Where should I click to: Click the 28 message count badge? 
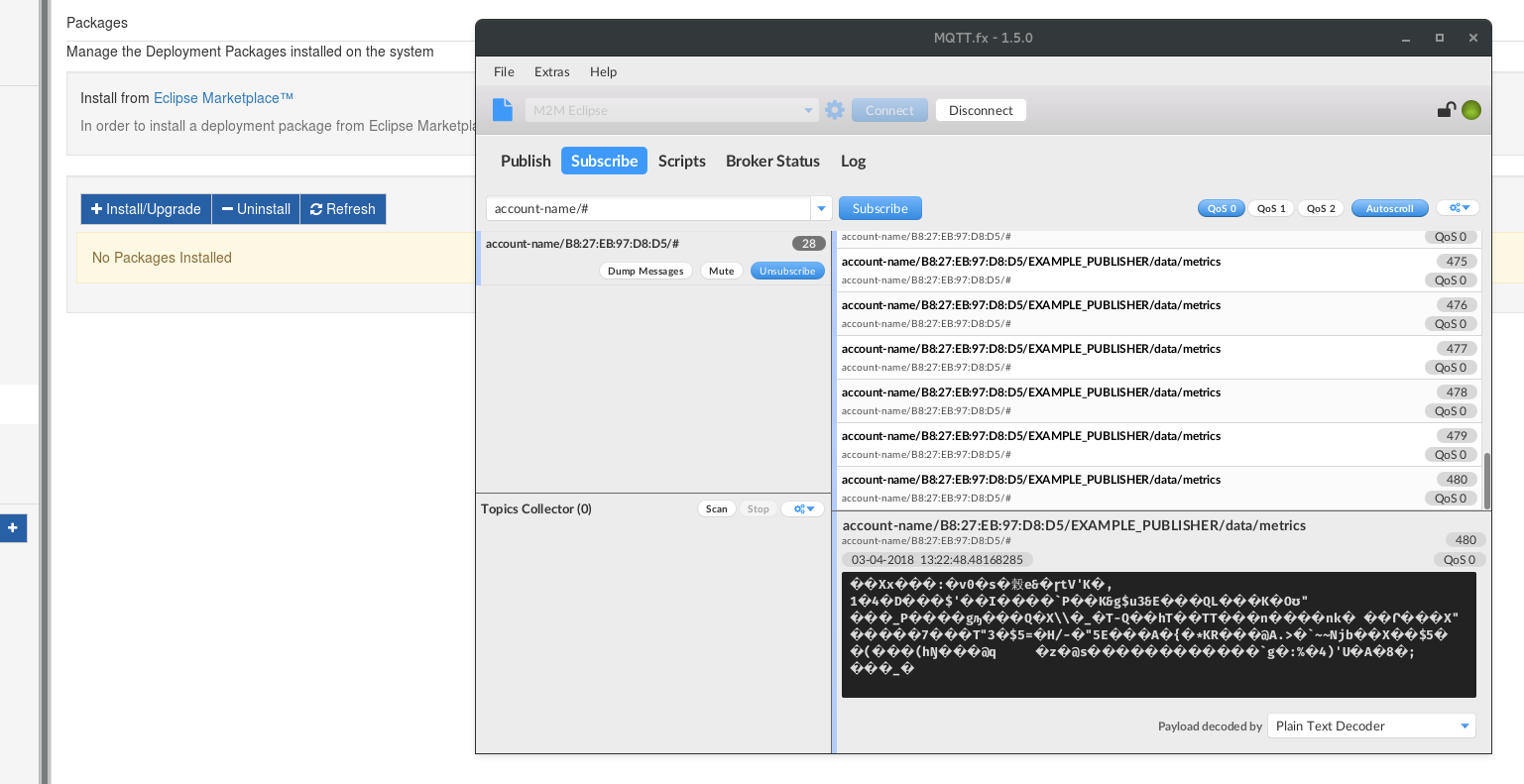(x=809, y=244)
